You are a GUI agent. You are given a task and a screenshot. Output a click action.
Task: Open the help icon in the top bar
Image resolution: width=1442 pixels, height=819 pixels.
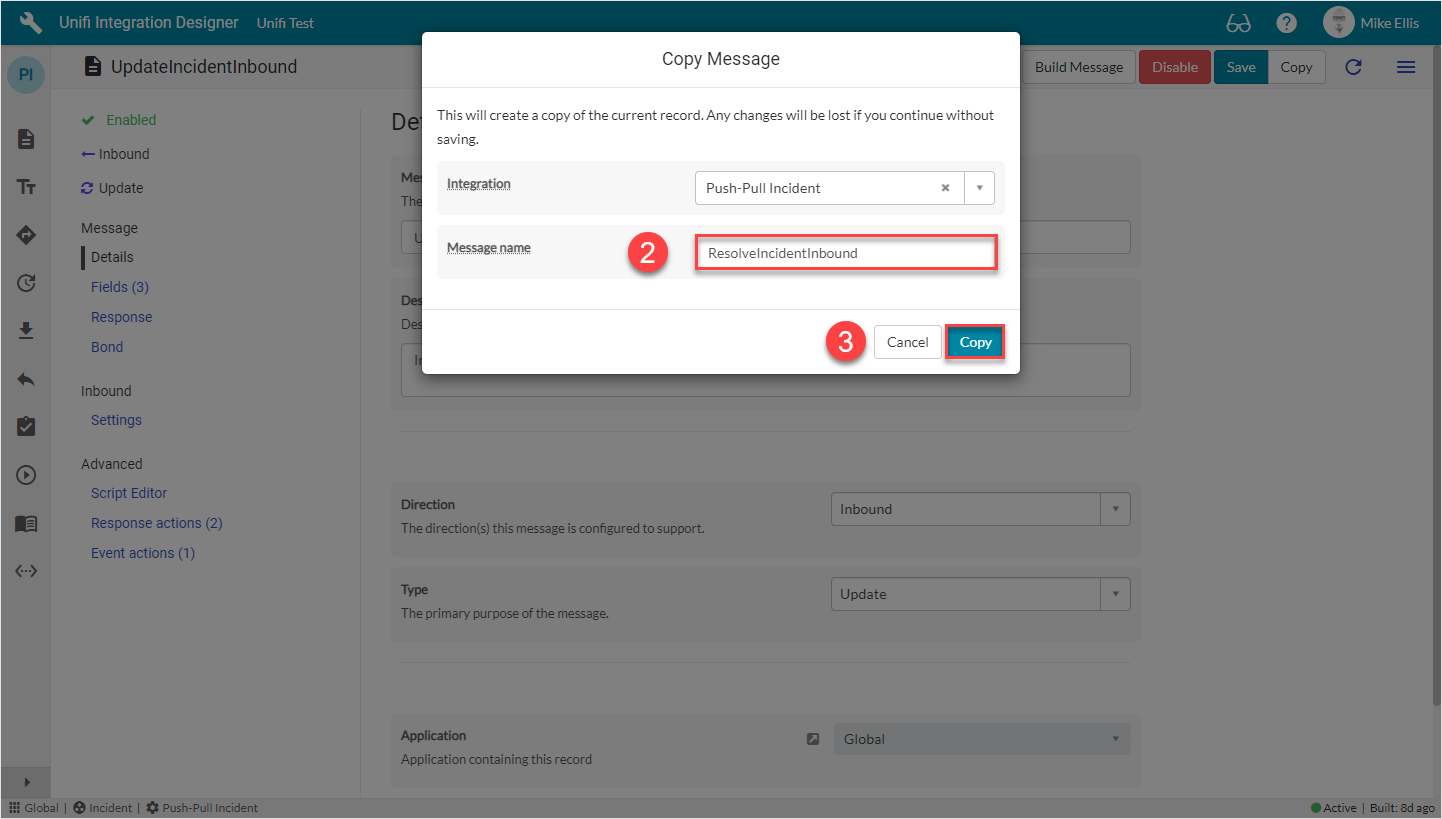[1286, 22]
